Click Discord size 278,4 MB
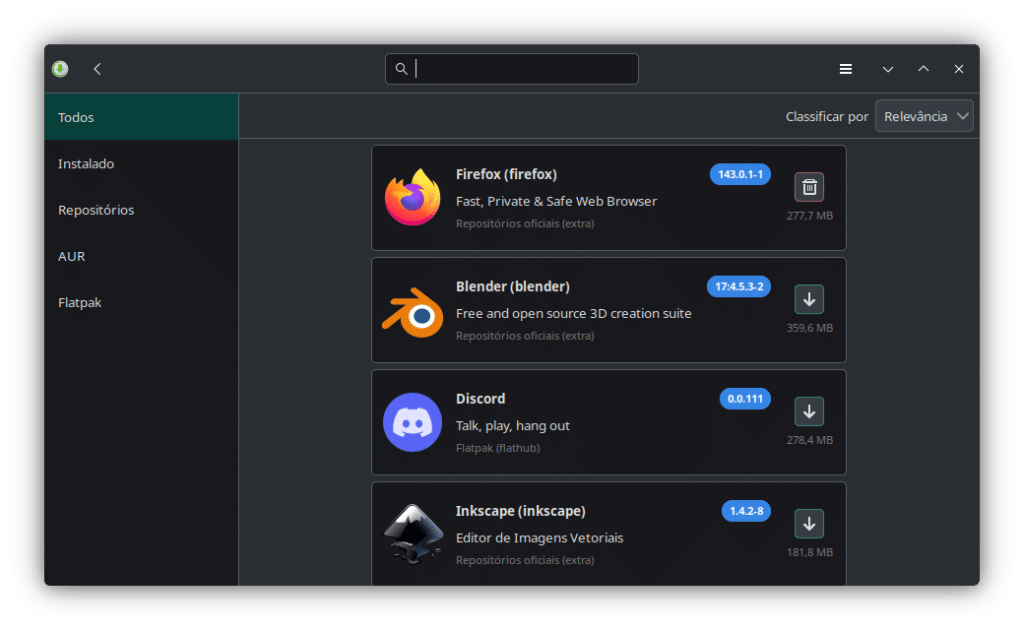The height and width of the screenshot is (630, 1024). 809,440
